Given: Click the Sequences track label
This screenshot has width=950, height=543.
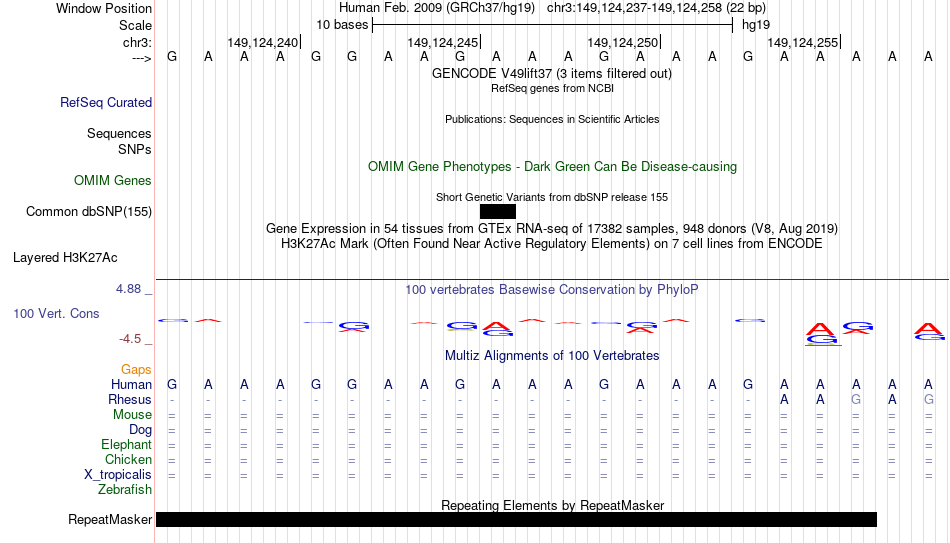Looking at the screenshot, I should [119, 133].
